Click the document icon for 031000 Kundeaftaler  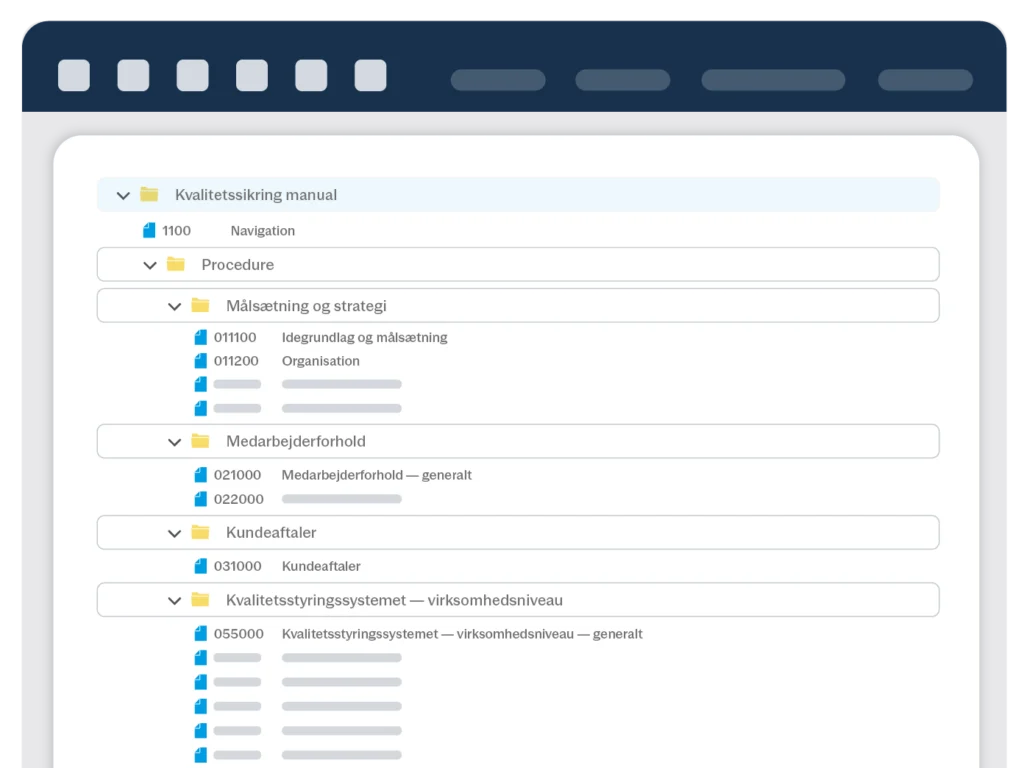coord(201,566)
